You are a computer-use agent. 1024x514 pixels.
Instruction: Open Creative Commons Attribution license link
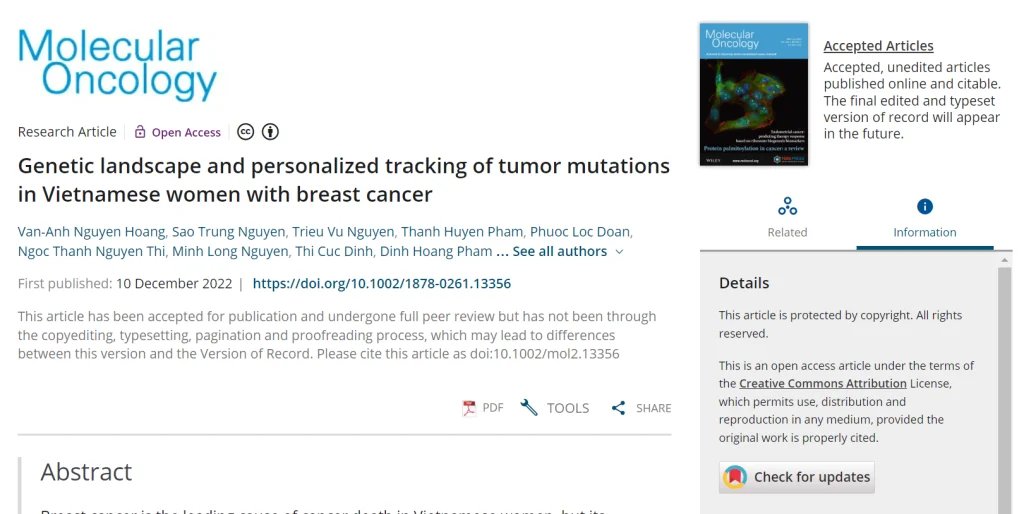823,384
